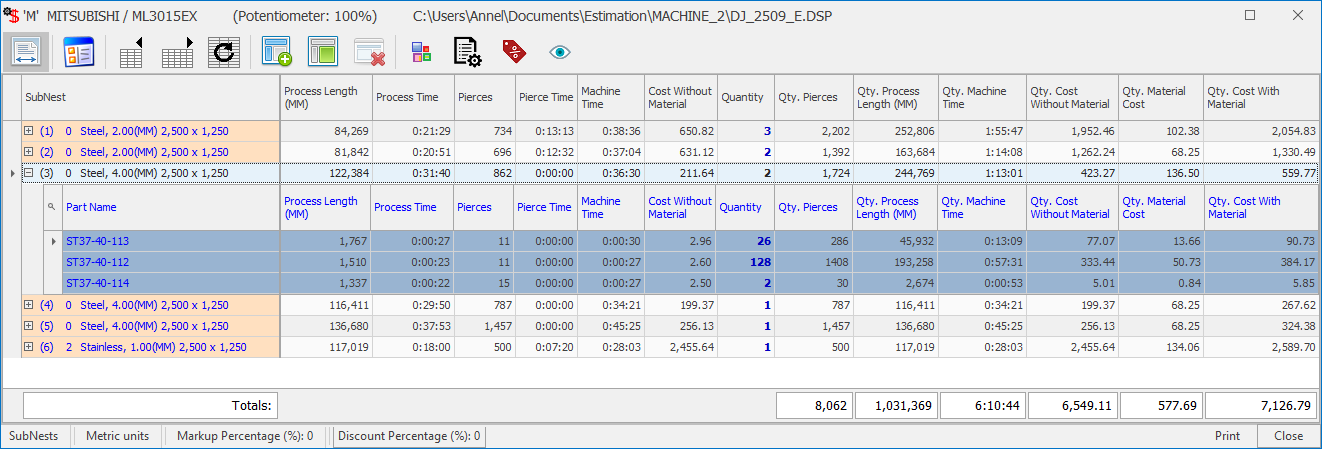Select the green layout panel icon
1322x449 pixels.
pyautogui.click(x=322, y=52)
